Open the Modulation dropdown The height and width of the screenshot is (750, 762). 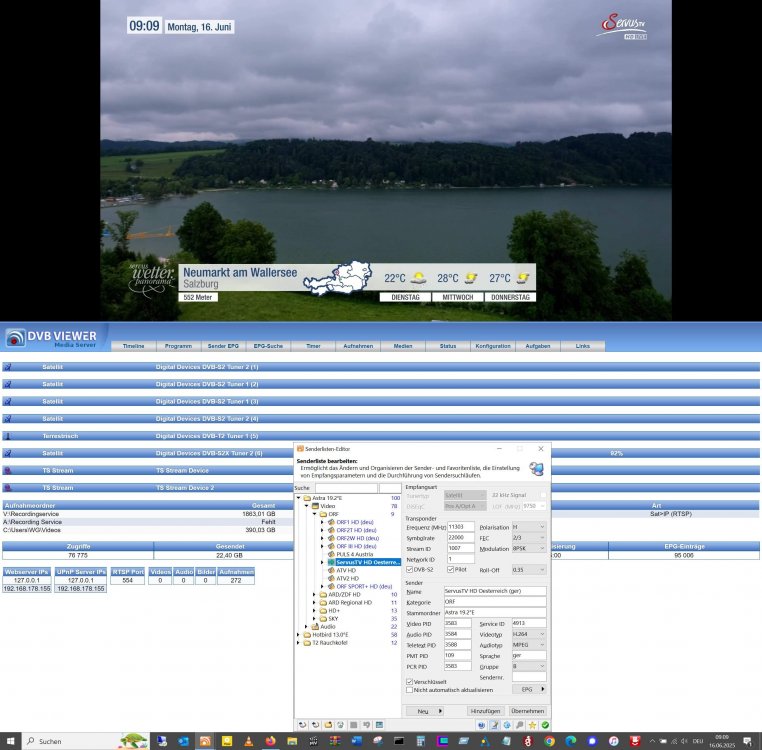click(528, 549)
